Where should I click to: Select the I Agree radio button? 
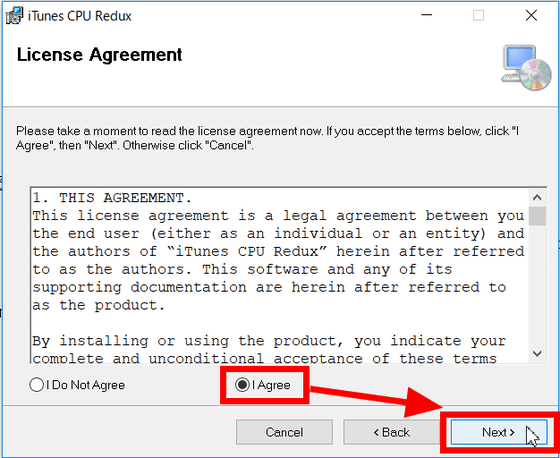coord(263,385)
